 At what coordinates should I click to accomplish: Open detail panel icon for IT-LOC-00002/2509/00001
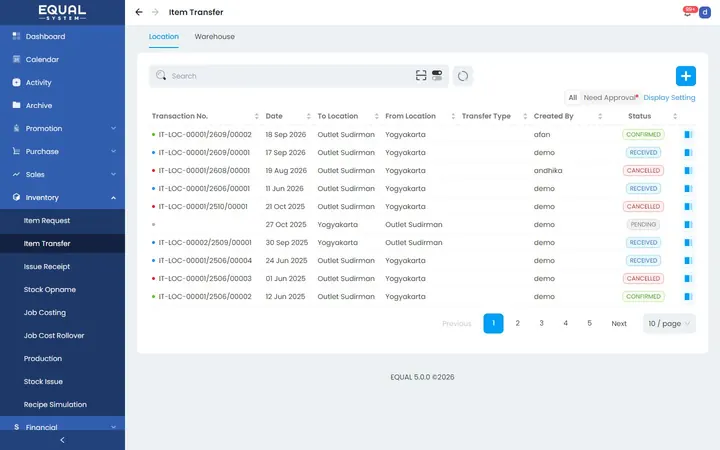(x=688, y=242)
